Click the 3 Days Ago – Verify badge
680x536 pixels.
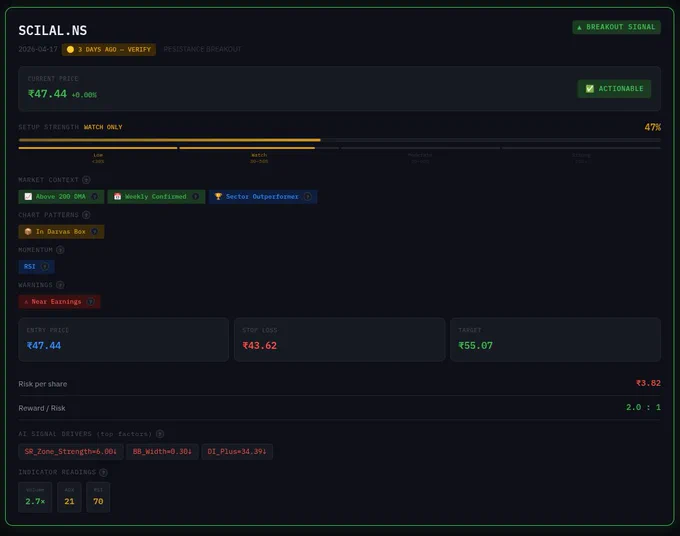(x=108, y=49)
